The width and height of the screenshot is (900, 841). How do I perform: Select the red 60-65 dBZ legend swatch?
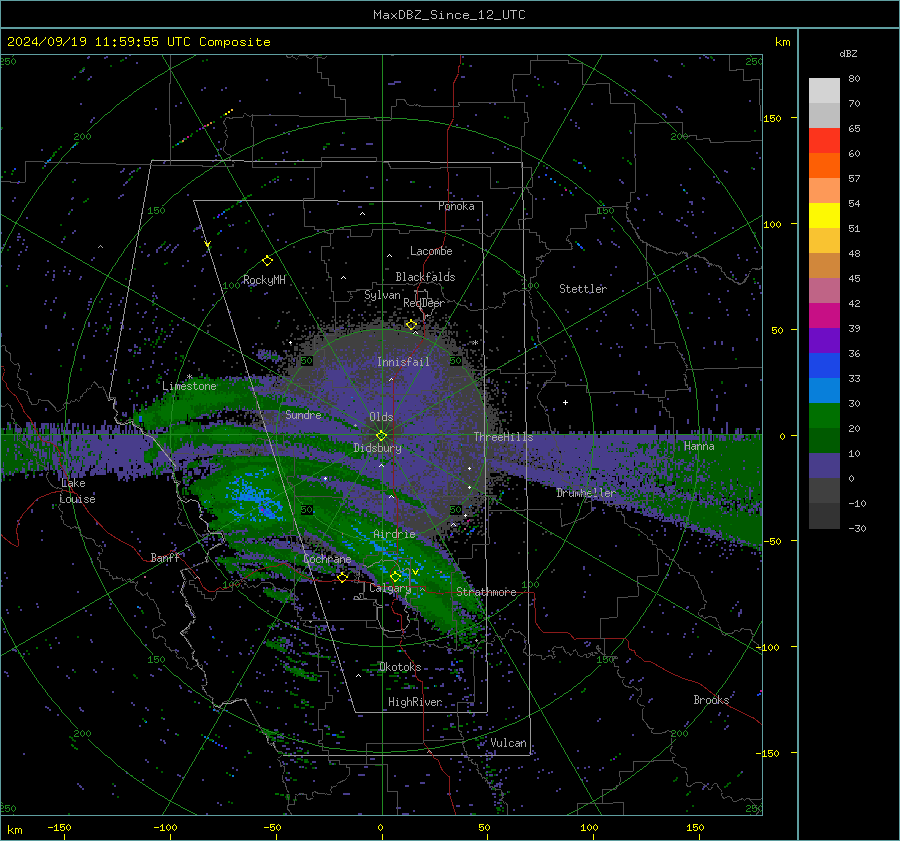click(824, 141)
